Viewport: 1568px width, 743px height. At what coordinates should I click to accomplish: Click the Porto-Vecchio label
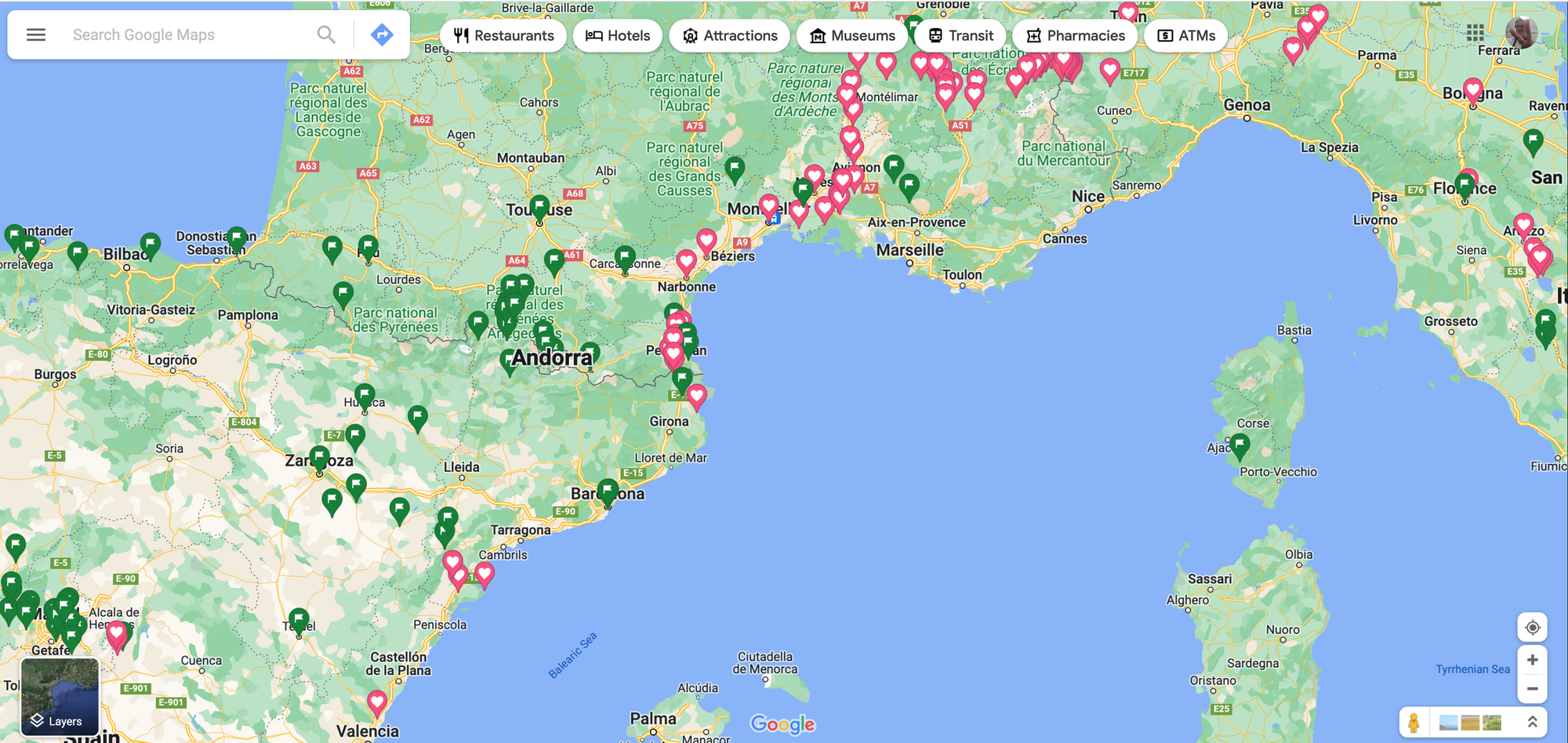[1278, 472]
